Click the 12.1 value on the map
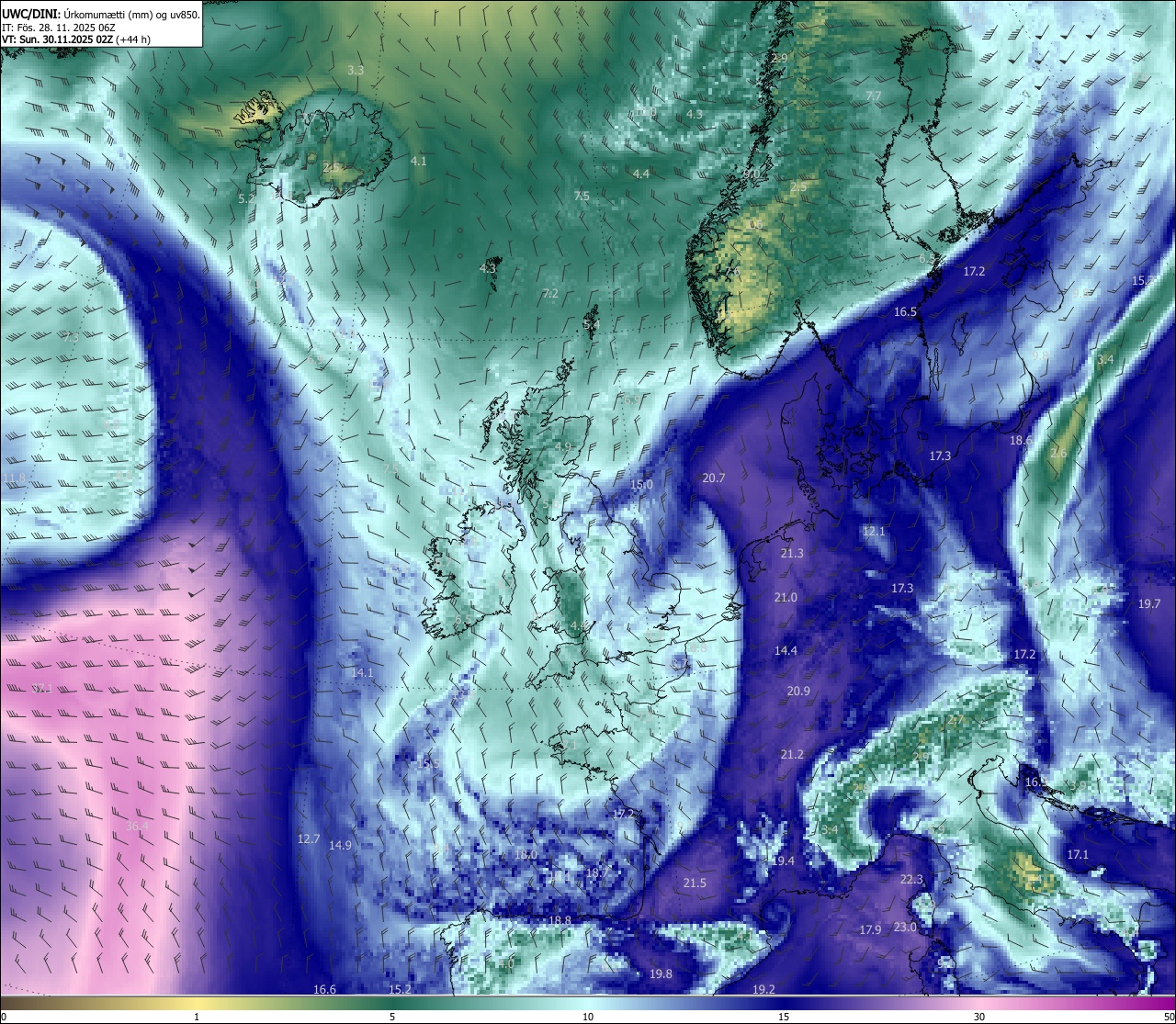Image resolution: width=1176 pixels, height=1024 pixels. [874, 532]
